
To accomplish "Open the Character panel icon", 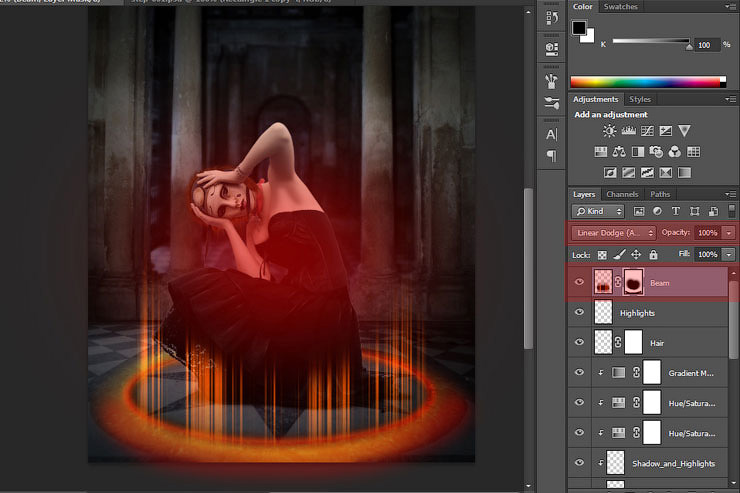I will point(551,134).
